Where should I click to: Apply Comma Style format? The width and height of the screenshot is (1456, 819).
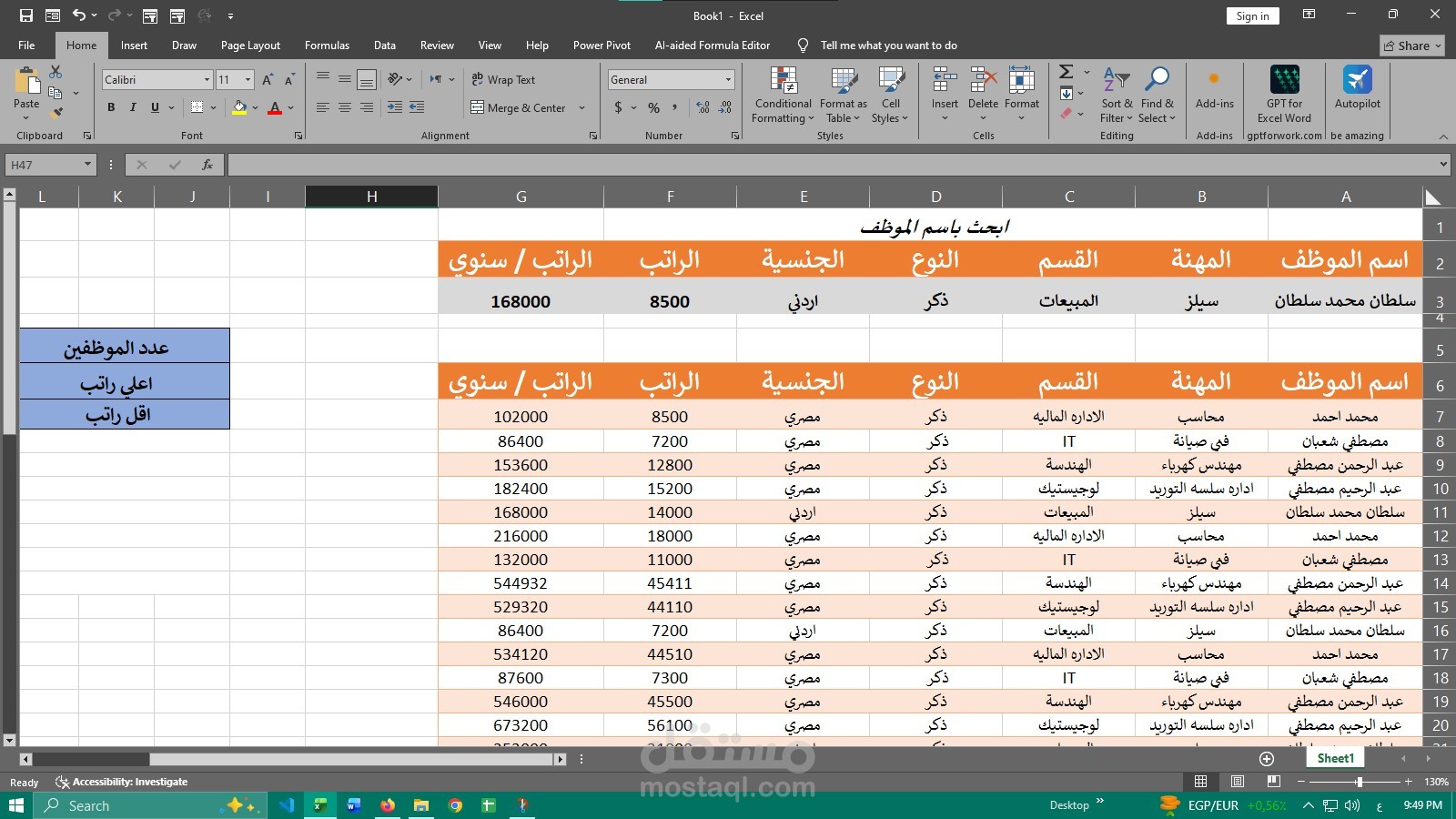click(x=674, y=107)
